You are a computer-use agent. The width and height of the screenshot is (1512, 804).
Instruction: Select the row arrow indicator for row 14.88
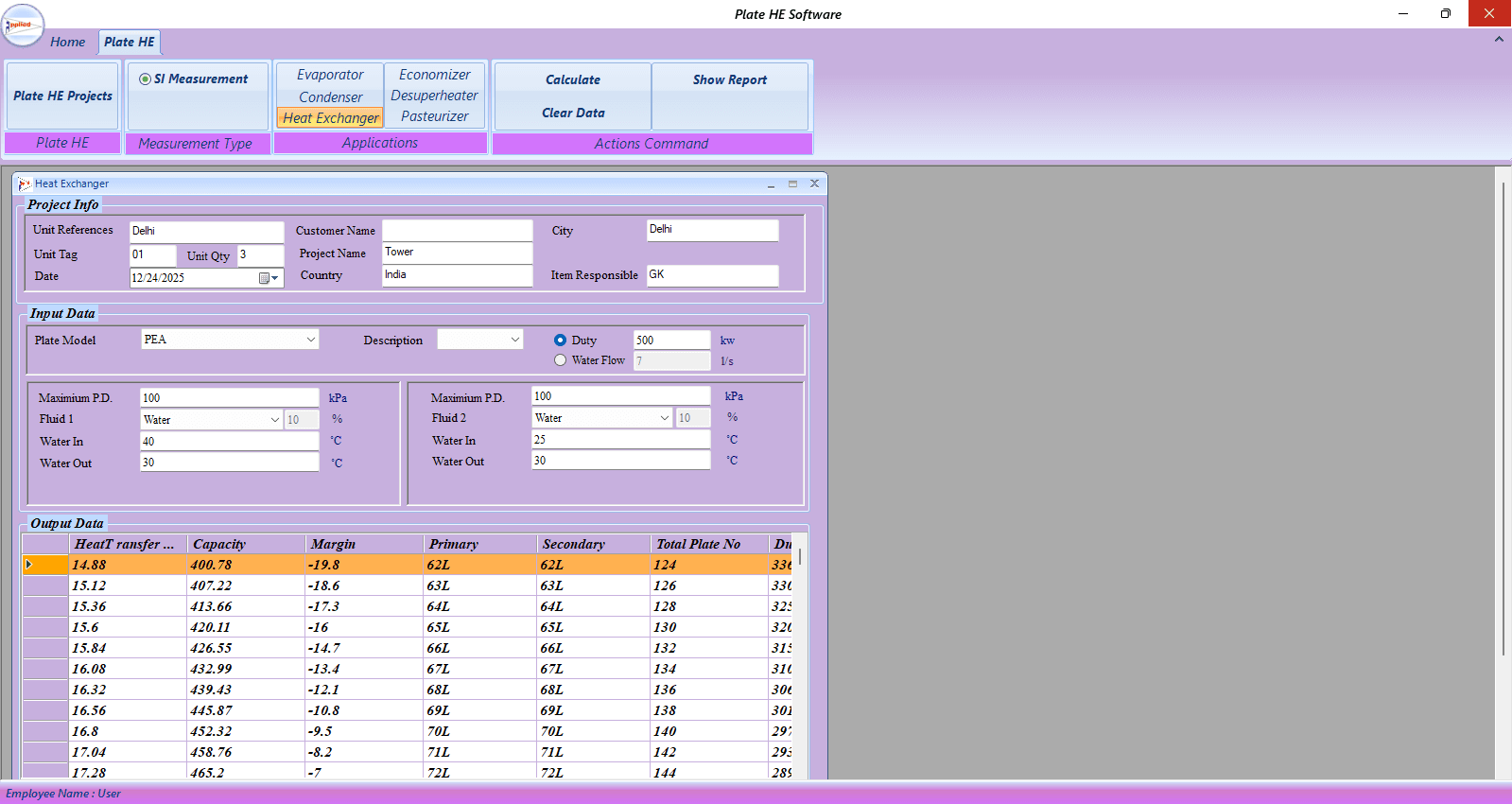click(29, 565)
